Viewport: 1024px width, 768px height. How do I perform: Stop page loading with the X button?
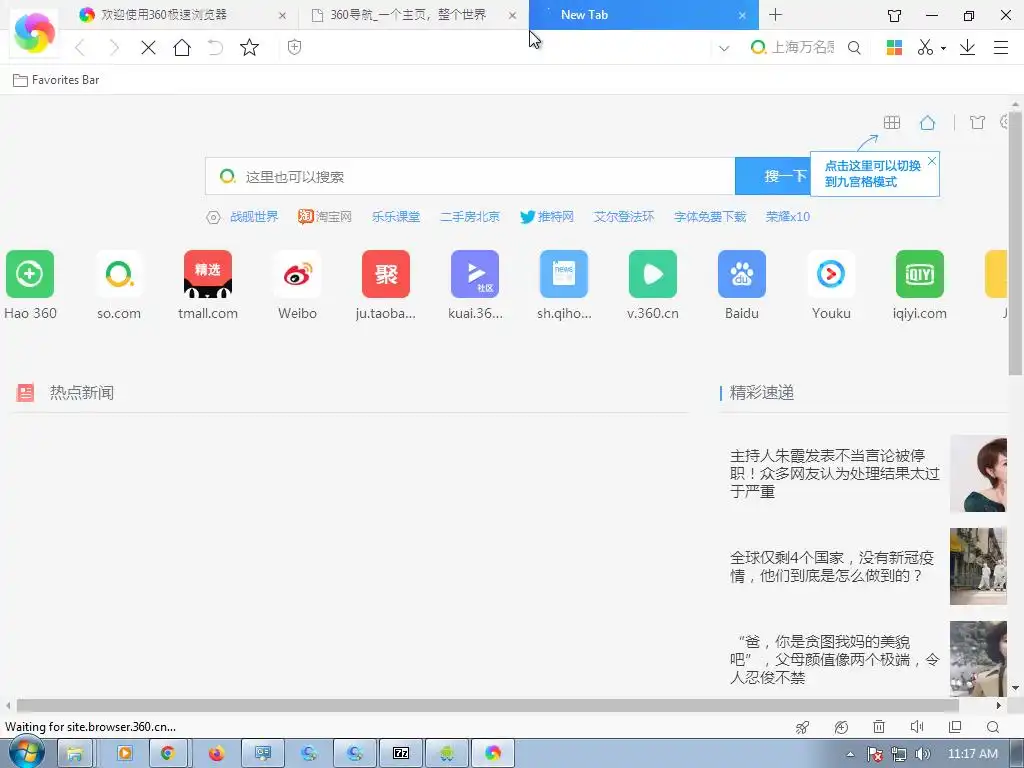coord(148,48)
